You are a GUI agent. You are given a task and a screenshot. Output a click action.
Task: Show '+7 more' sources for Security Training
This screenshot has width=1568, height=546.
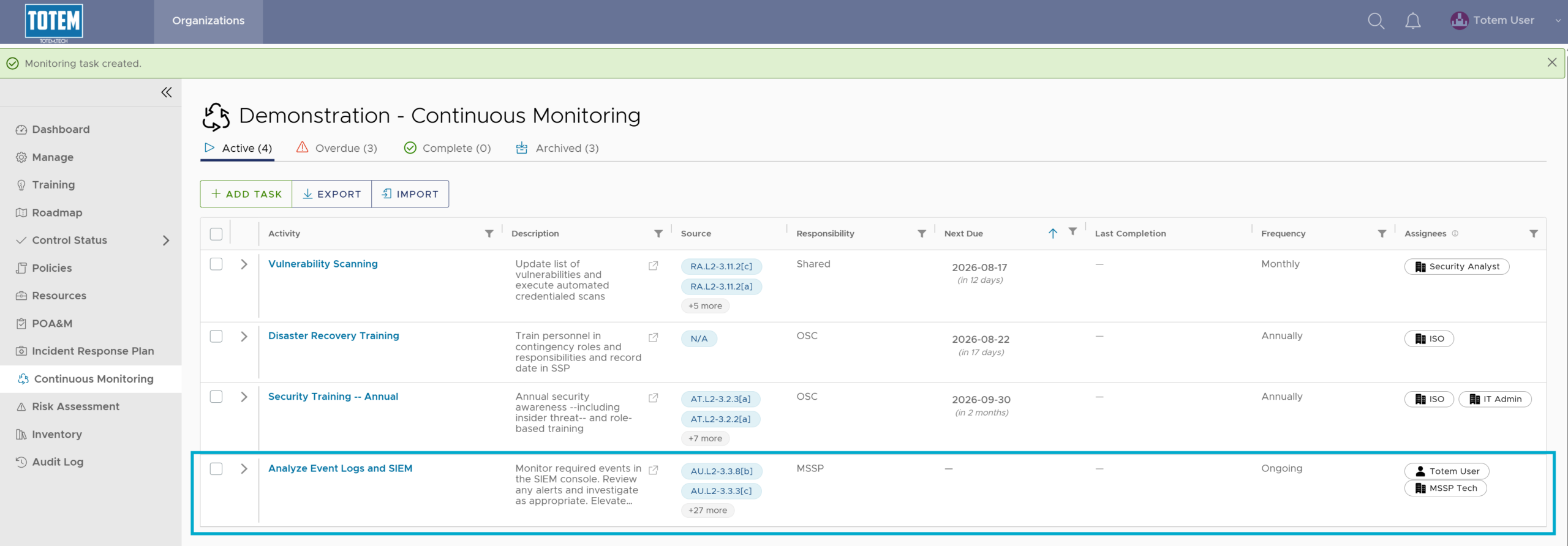coord(705,438)
